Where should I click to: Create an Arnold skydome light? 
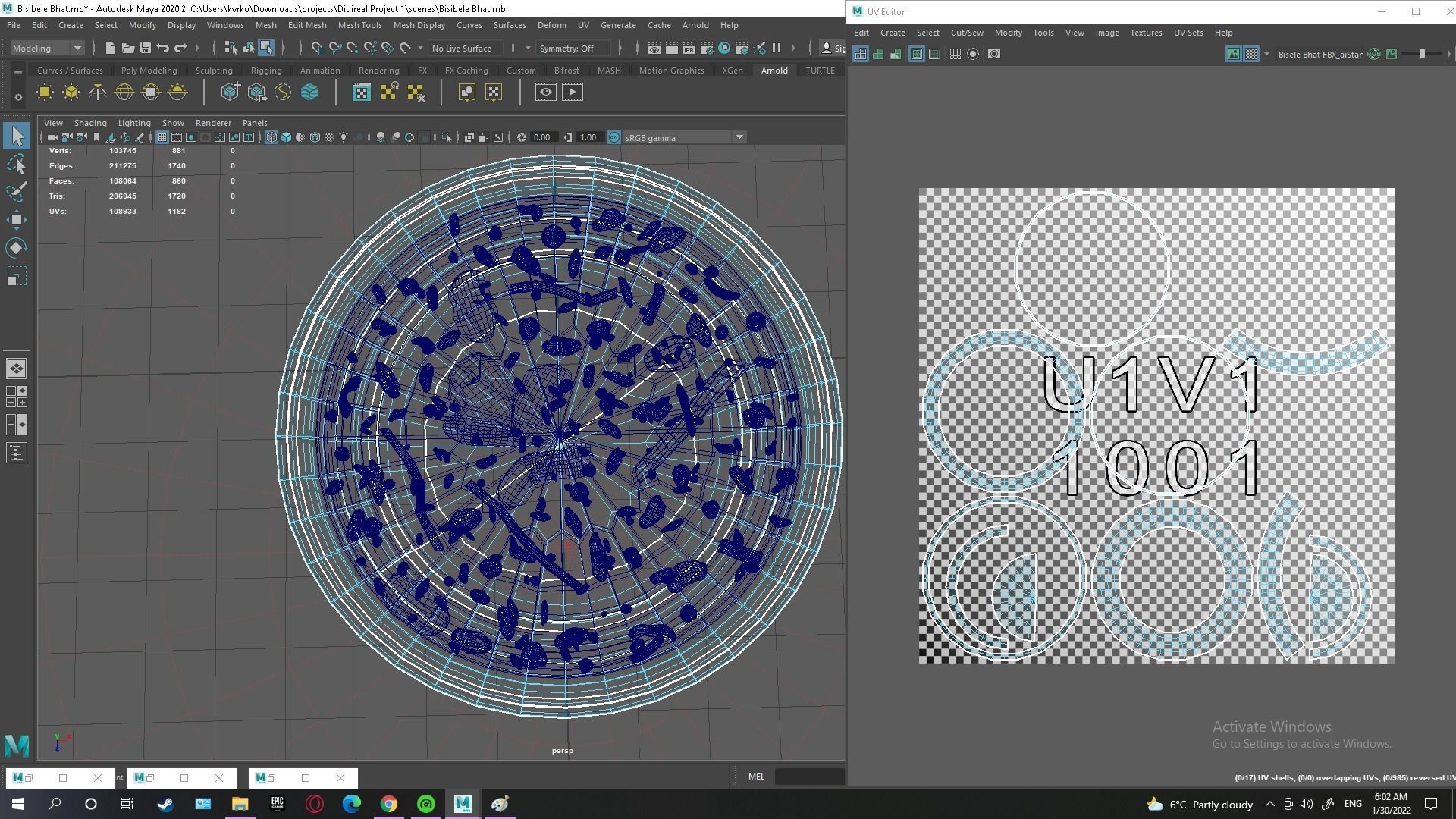click(124, 93)
